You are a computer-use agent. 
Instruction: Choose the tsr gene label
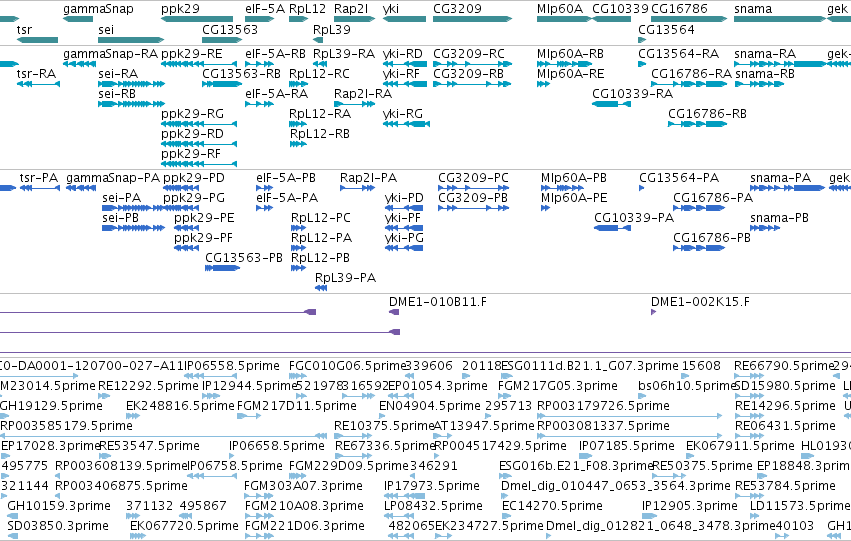(24, 29)
